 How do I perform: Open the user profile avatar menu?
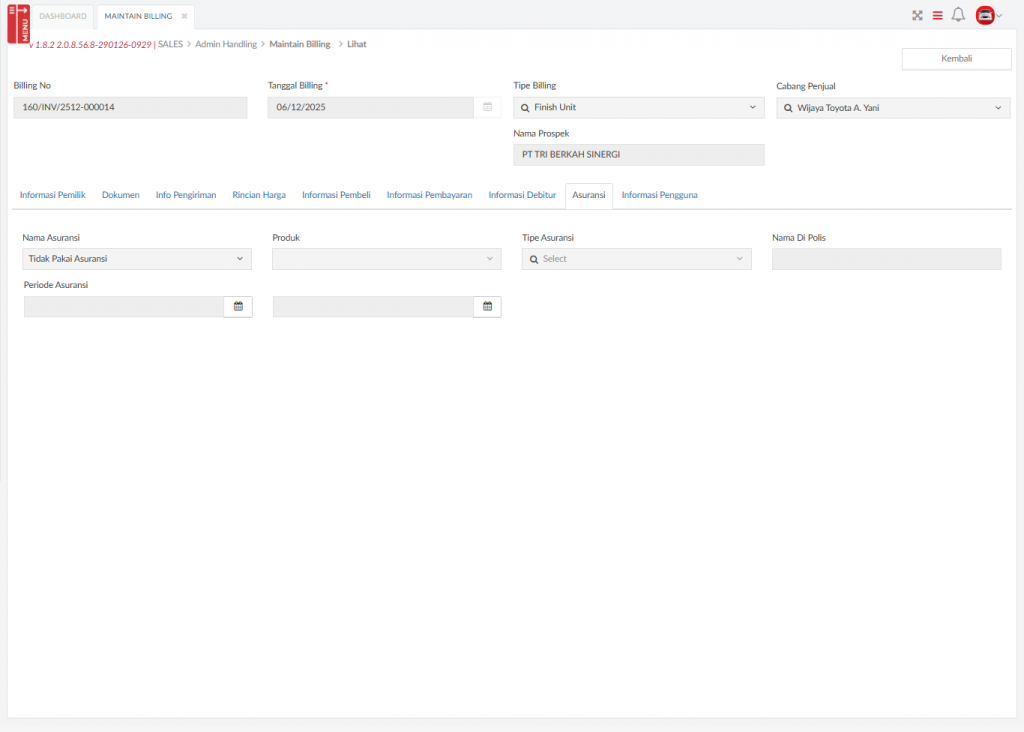pos(987,15)
